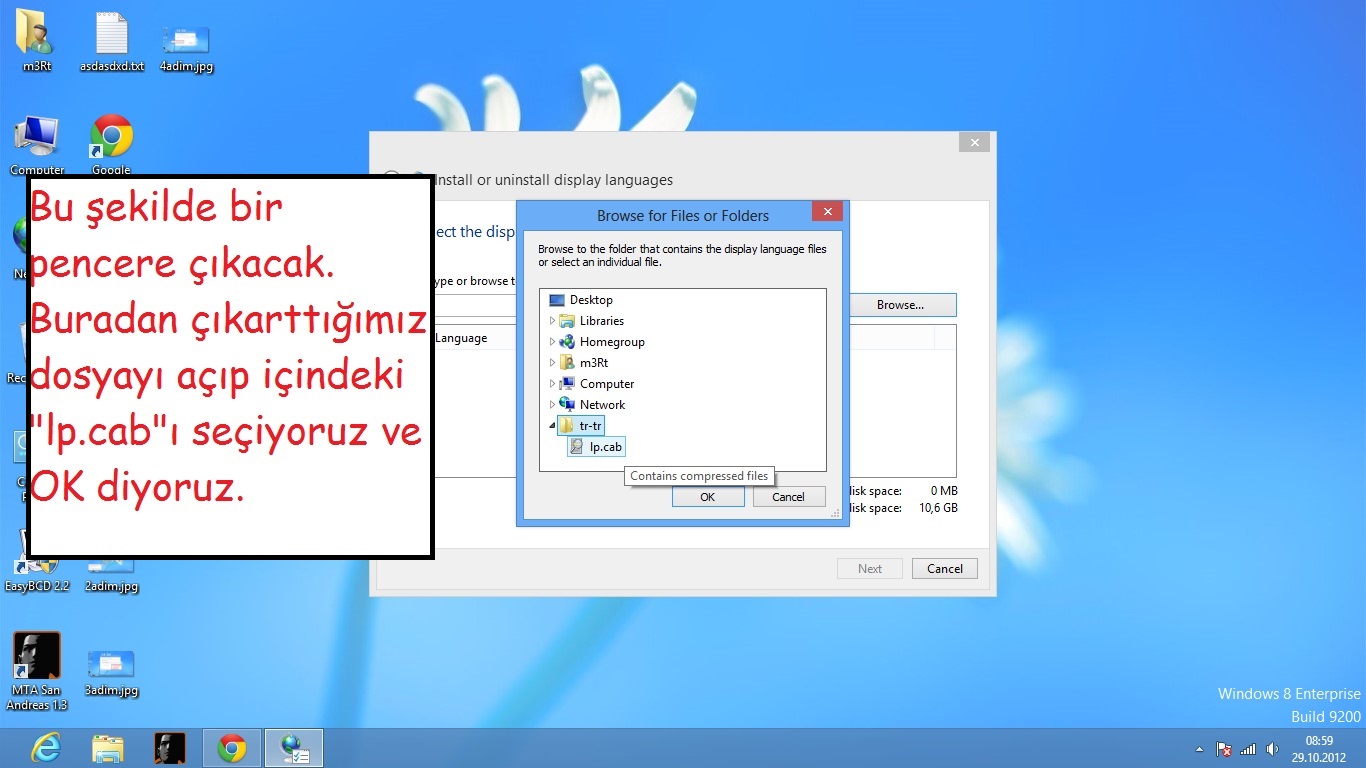Viewport: 1366px width, 768px height.
Task: Select the Google Chrome desktop shortcut
Action: [112, 146]
